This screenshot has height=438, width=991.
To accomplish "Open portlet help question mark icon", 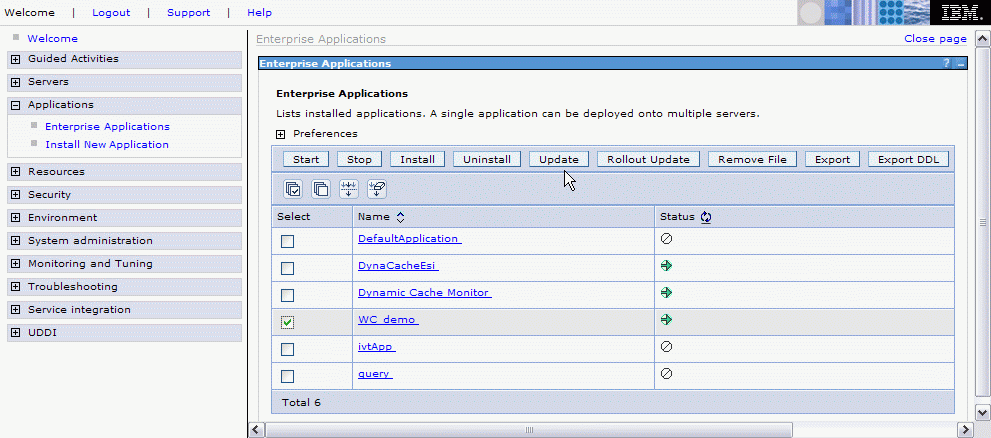I will click(947, 63).
